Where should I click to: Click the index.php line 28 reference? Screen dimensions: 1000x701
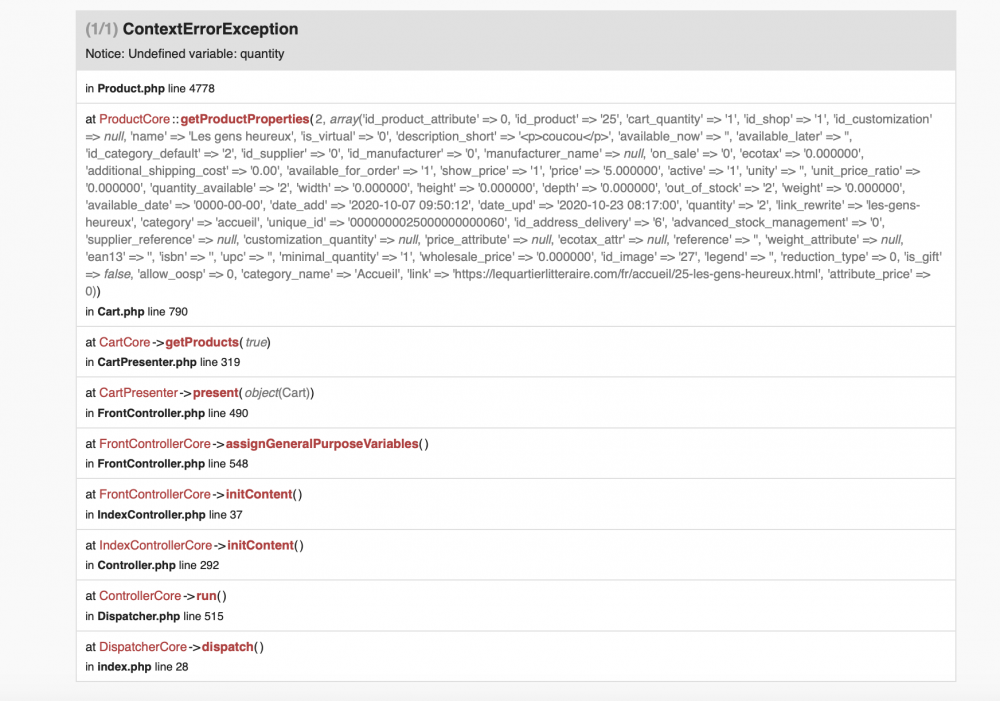point(137,667)
